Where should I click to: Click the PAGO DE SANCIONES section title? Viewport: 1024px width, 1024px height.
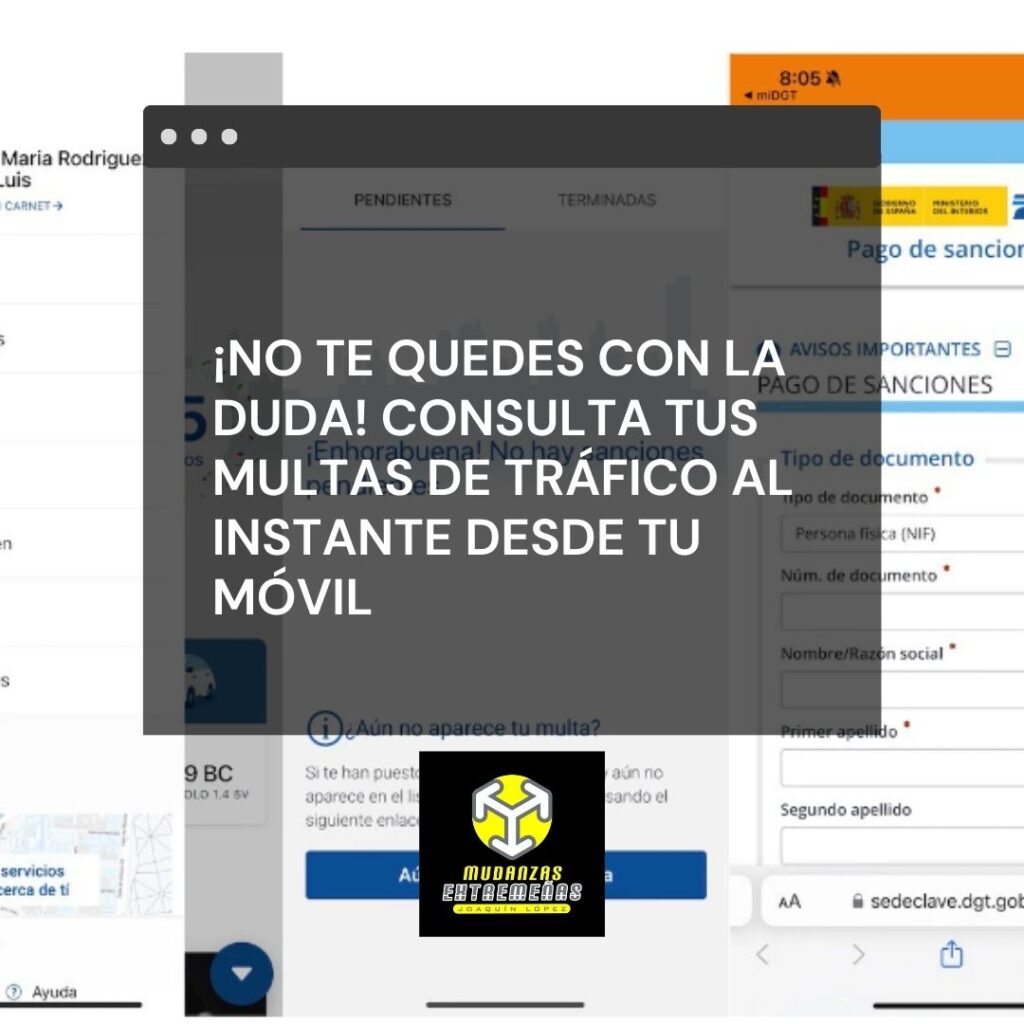874,385
